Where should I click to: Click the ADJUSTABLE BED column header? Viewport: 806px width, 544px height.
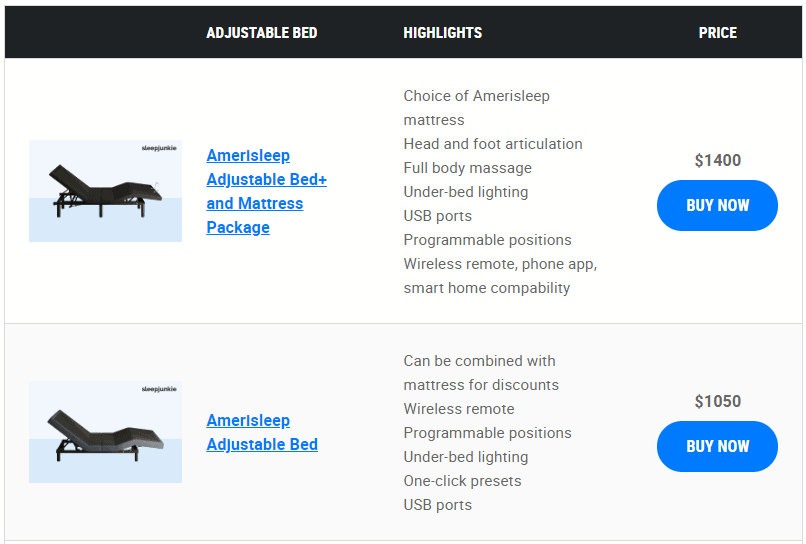click(x=262, y=33)
